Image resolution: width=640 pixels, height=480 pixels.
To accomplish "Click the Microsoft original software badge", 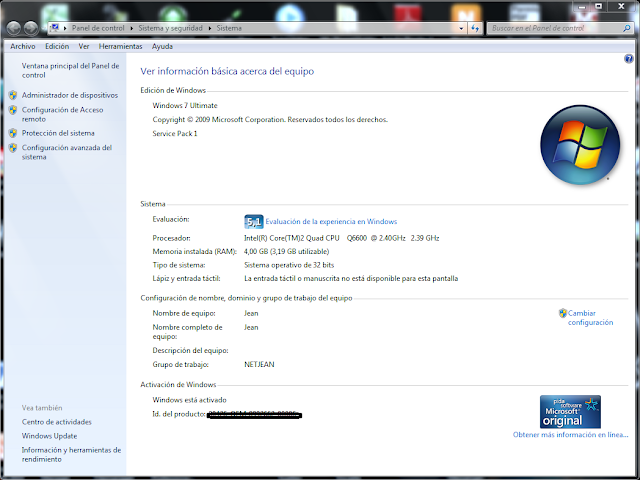I will [570, 411].
